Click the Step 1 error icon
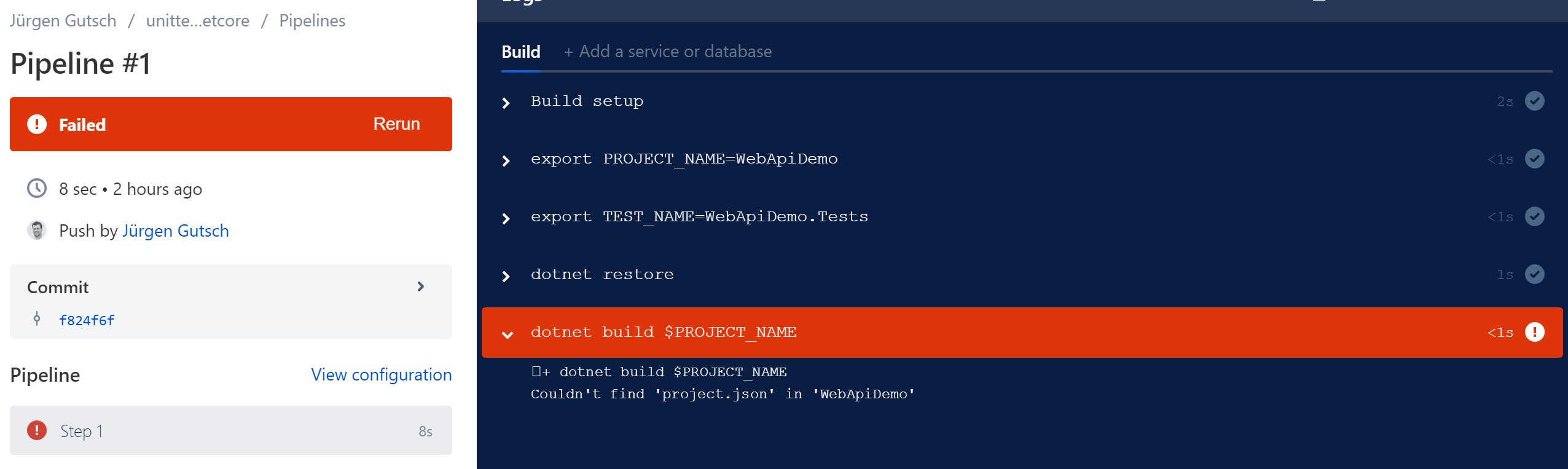Image resolution: width=1568 pixels, height=469 pixels. [37, 430]
